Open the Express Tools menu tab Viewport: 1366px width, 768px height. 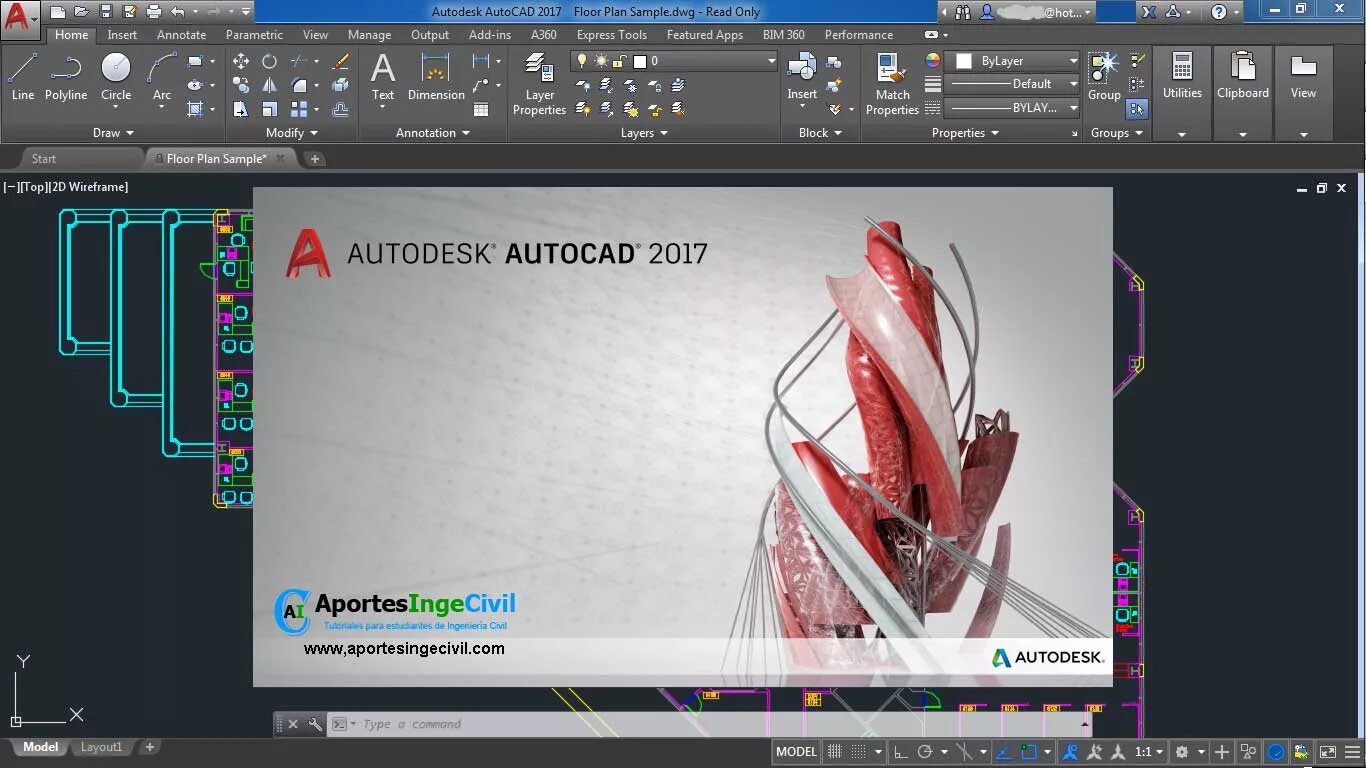pyautogui.click(x=612, y=34)
